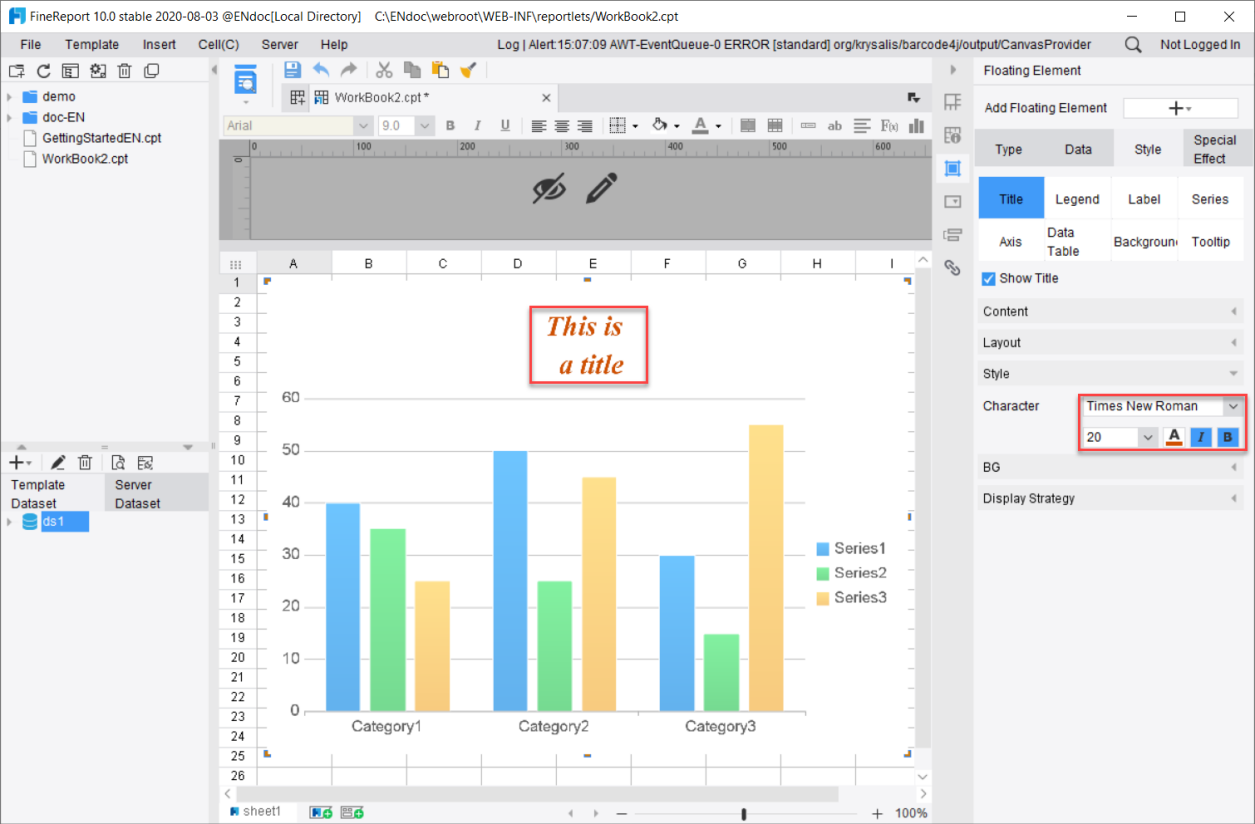Toggle italic in the cell formatting toolbar

tap(477, 126)
